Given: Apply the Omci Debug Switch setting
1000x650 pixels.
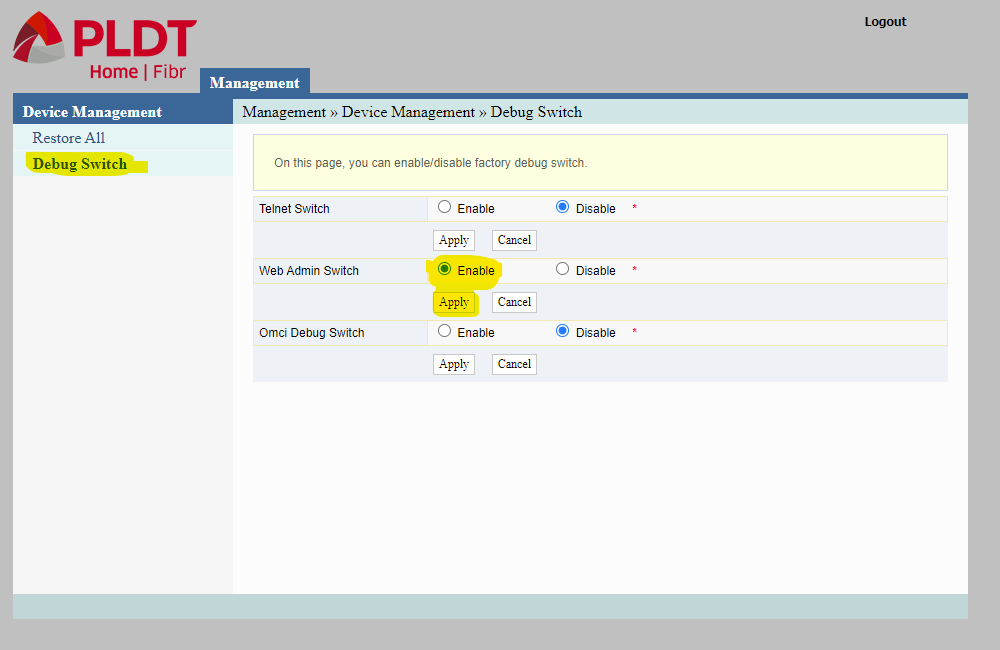Looking at the screenshot, I should pyautogui.click(x=453, y=363).
